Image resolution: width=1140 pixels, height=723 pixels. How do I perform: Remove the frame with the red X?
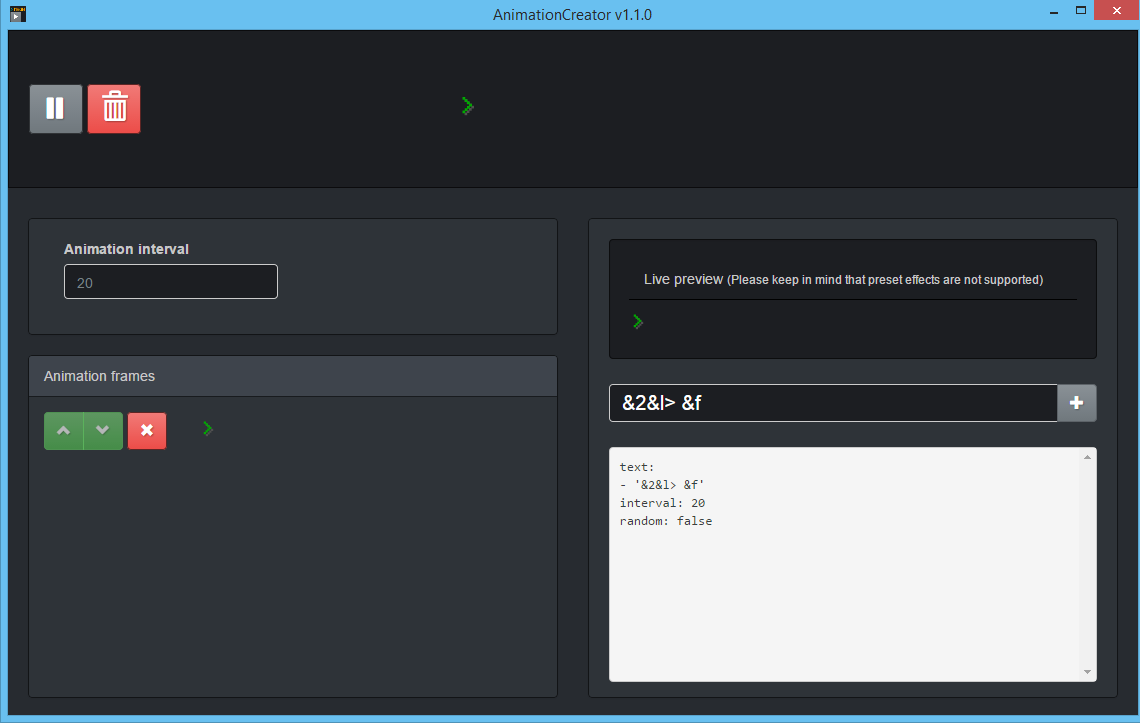coord(147,431)
